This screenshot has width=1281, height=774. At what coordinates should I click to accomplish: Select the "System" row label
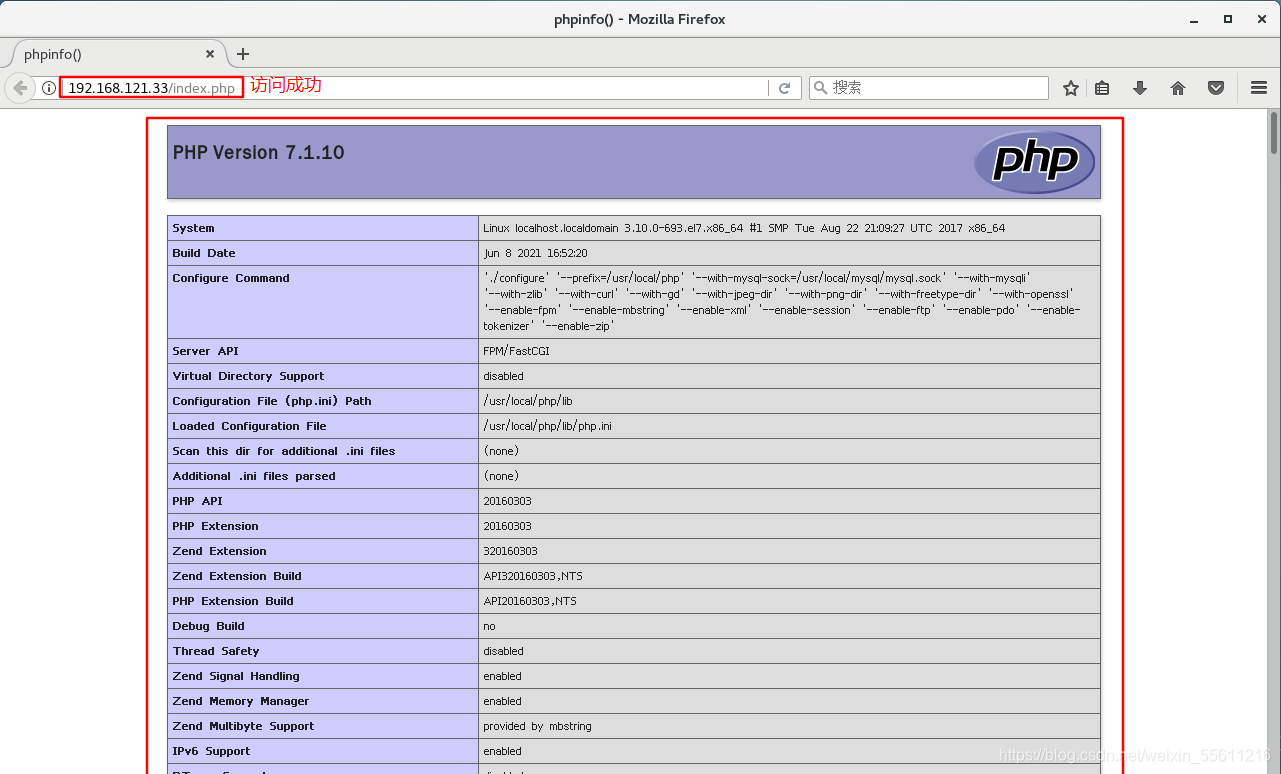click(x=193, y=228)
